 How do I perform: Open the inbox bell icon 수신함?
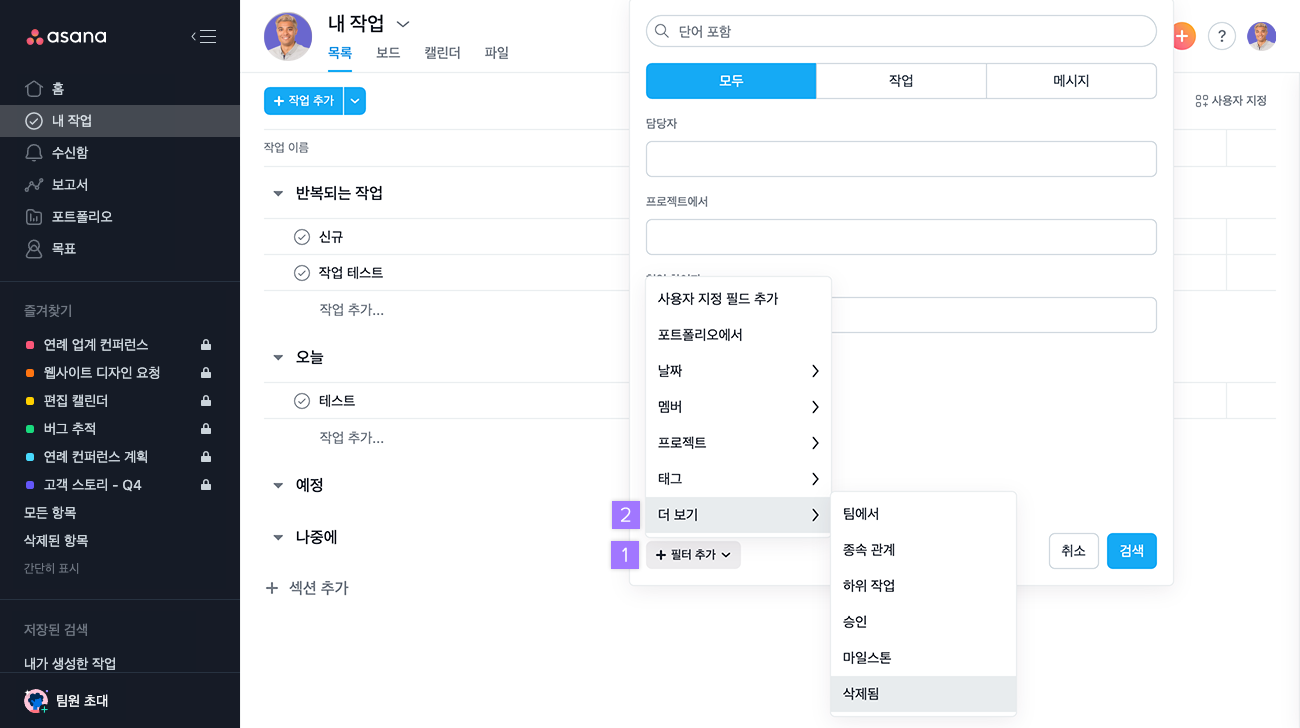(x=34, y=153)
